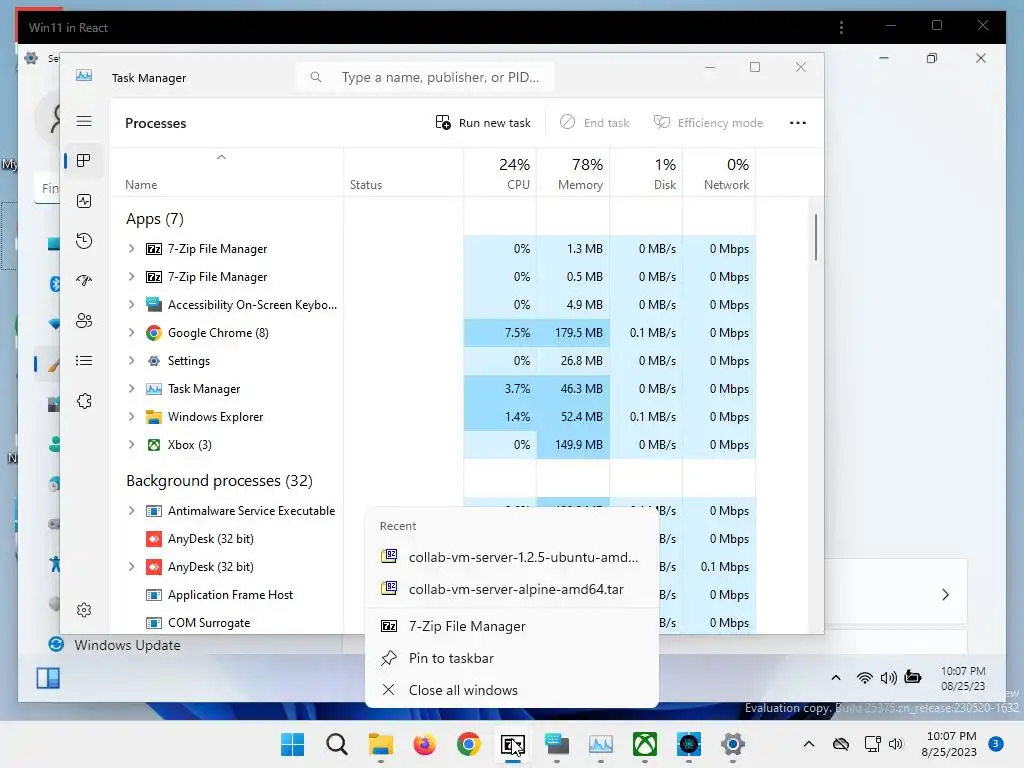Sort processes by the Disk column
Screen dimensions: 1024x768
[x=647, y=173]
